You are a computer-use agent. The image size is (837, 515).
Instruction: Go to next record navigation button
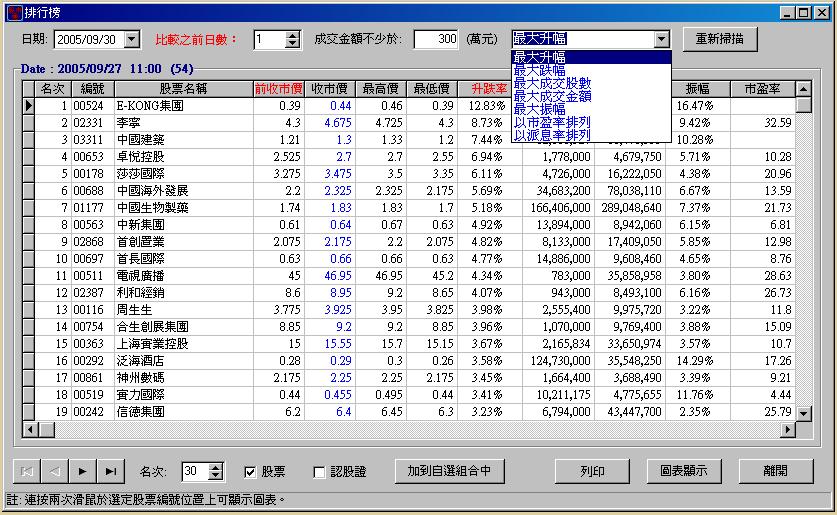82,472
